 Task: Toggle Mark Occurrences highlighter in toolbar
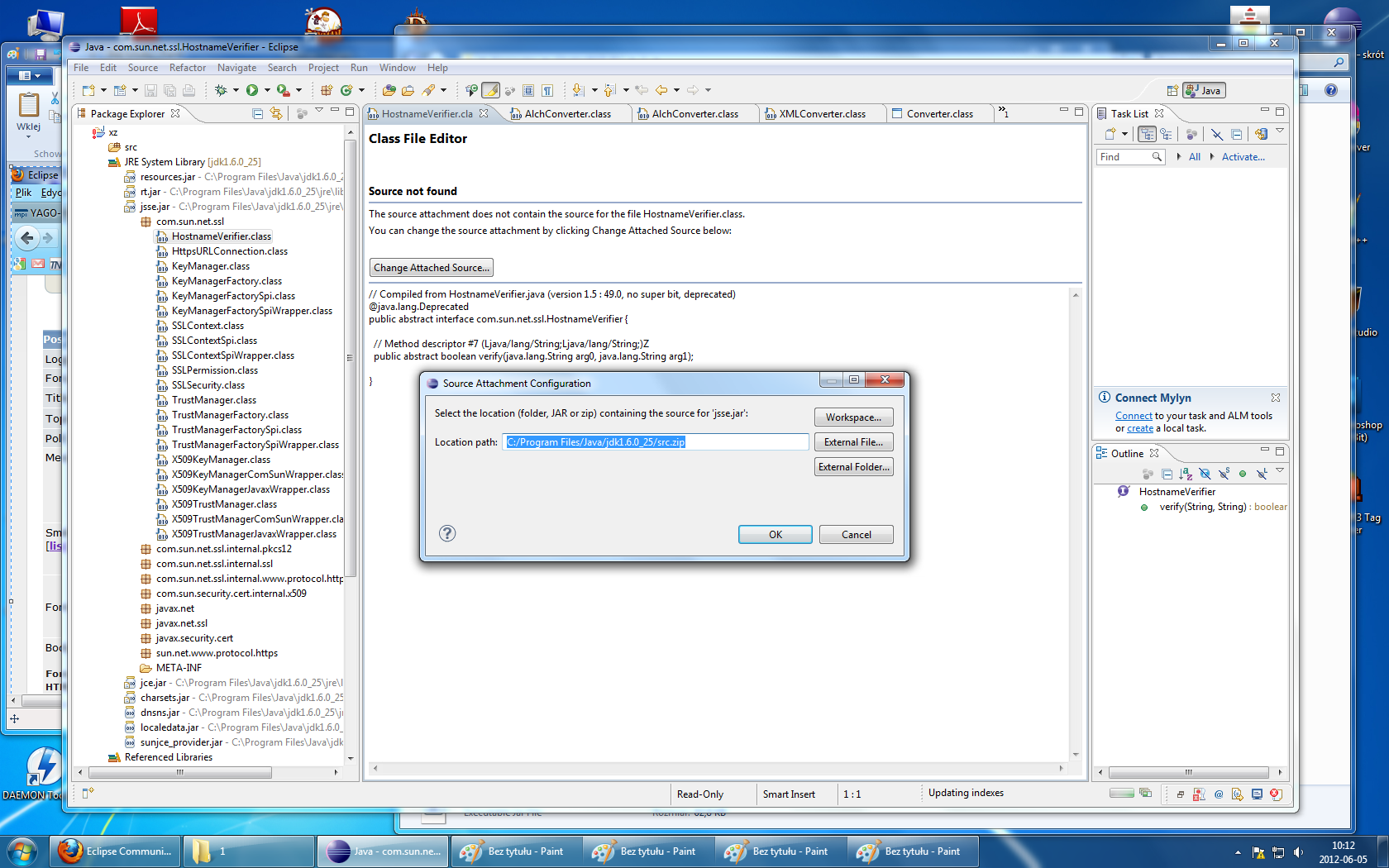coord(490,90)
